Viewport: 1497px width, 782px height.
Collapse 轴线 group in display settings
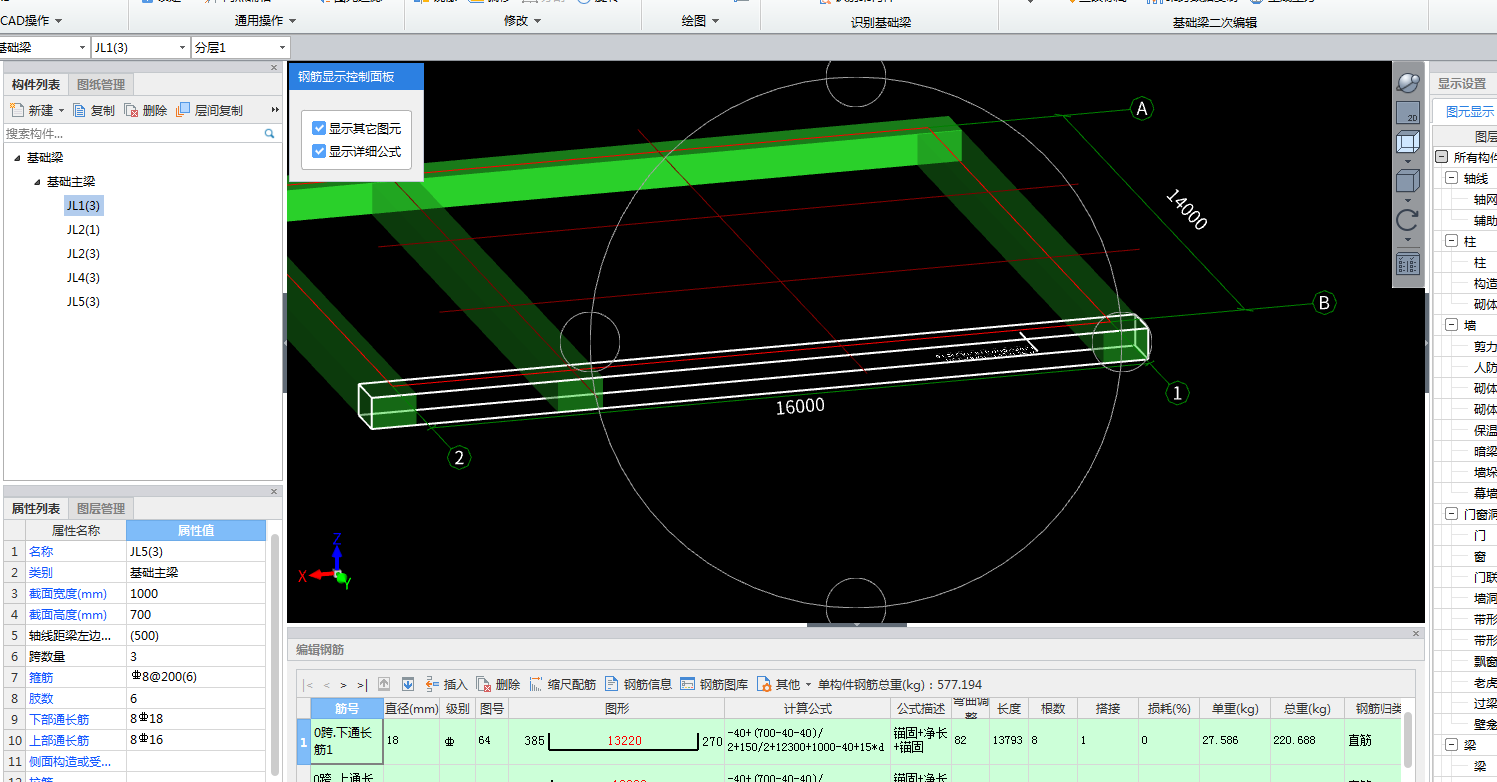pos(1451,178)
